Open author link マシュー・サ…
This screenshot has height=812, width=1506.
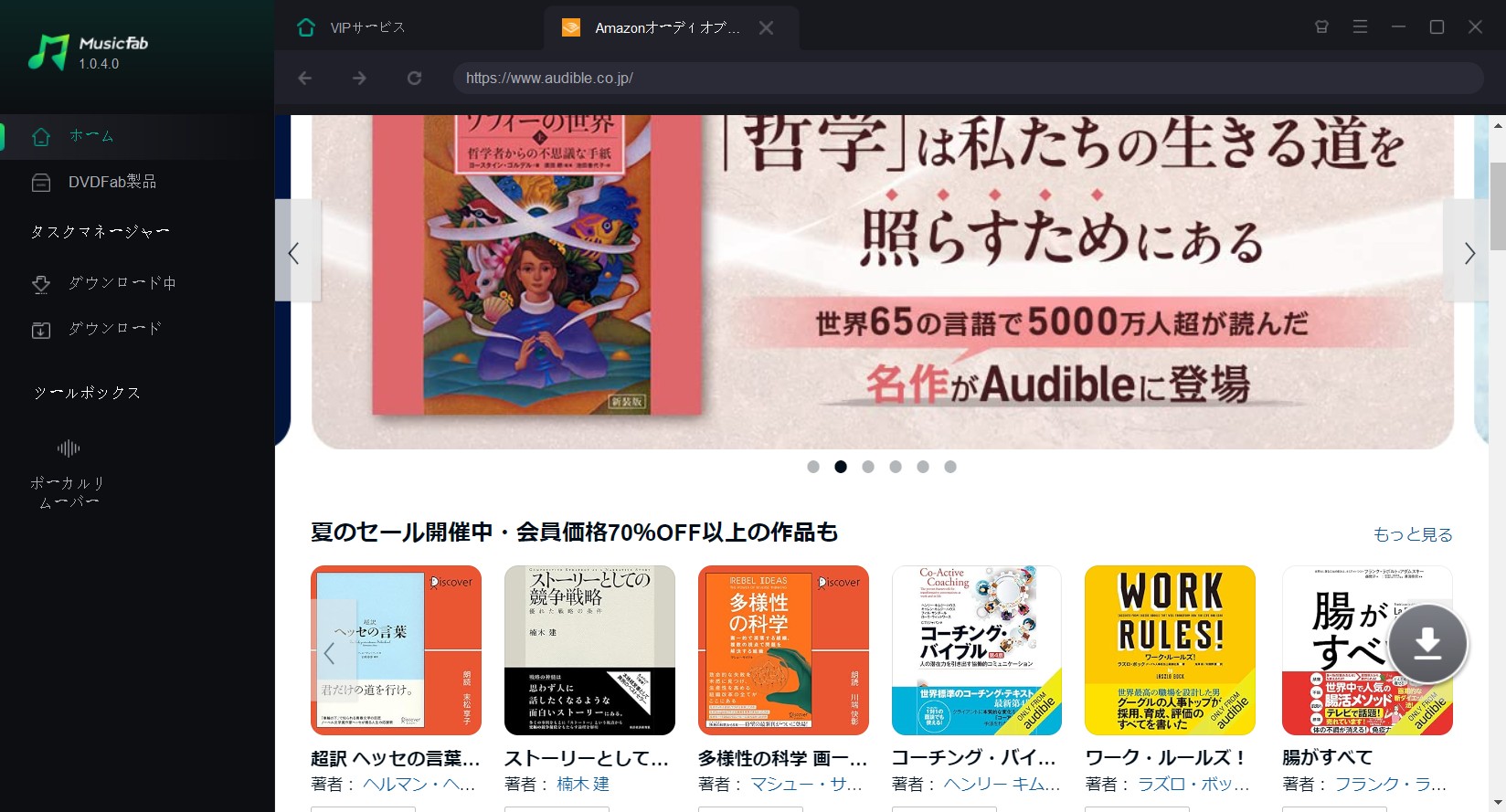coord(807,785)
